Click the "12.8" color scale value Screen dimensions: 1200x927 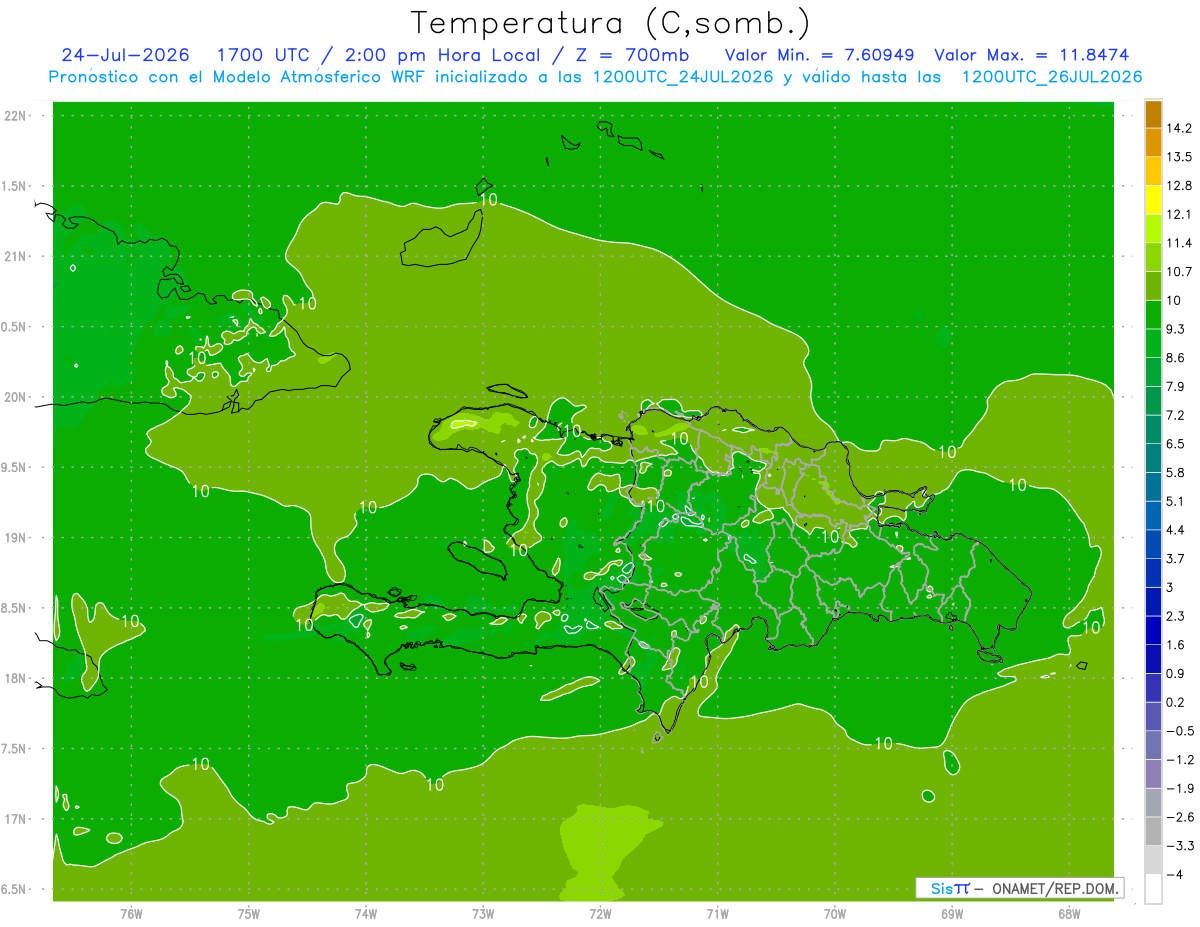pyautogui.click(x=1179, y=185)
